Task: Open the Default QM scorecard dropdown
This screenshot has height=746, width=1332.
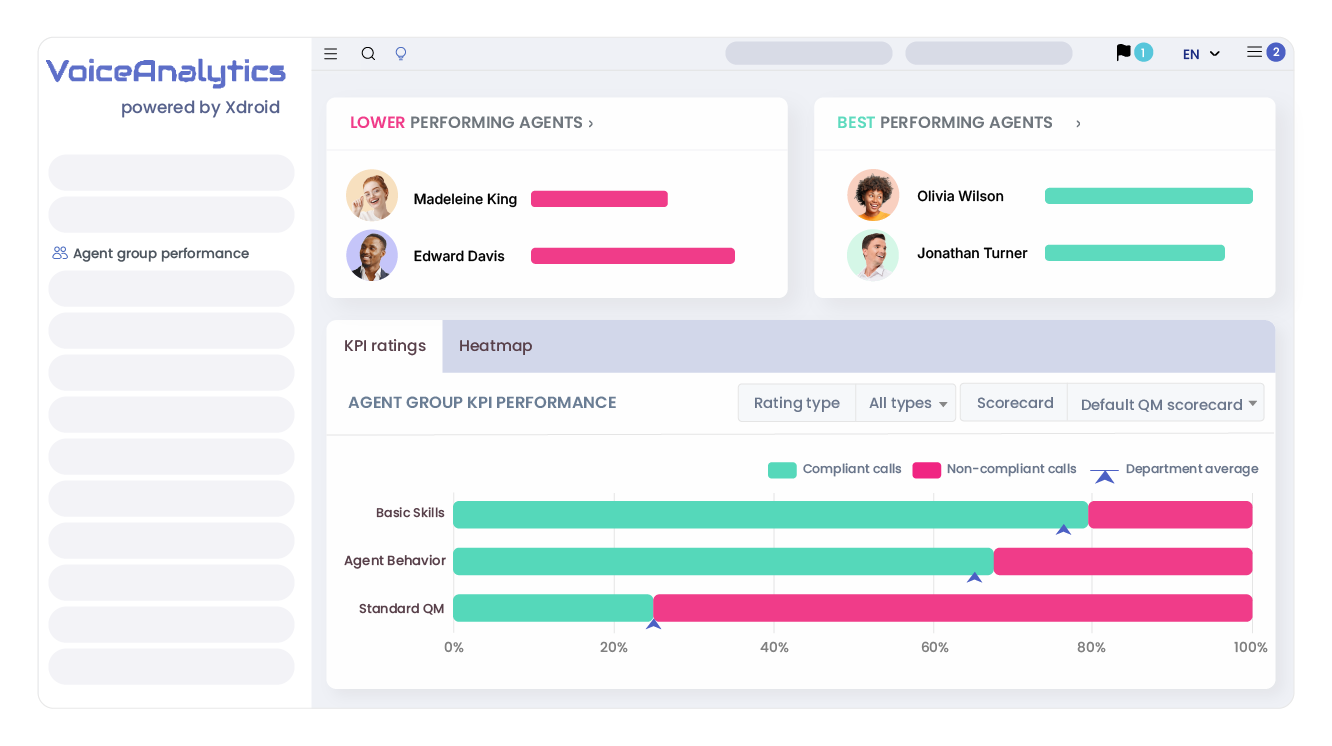Action: tap(1165, 404)
